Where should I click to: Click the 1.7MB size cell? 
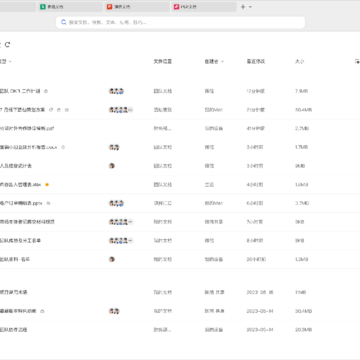[302, 147]
